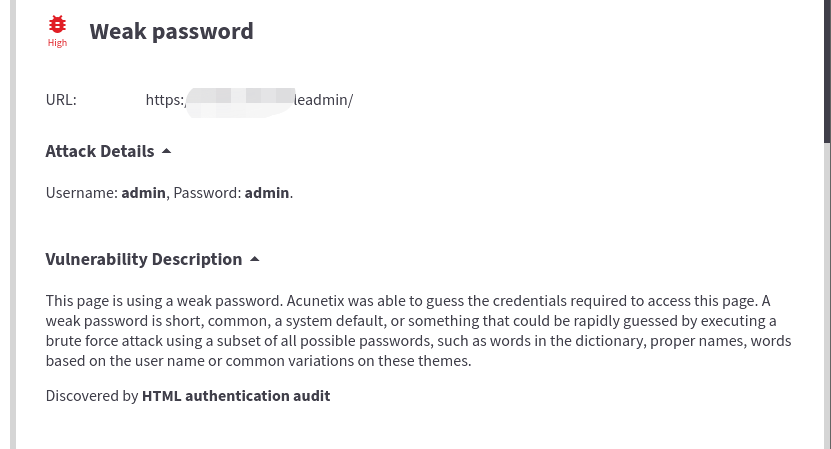The image size is (831, 449).
Task: Collapse Attack Details using its arrow
Action: [x=167, y=151]
